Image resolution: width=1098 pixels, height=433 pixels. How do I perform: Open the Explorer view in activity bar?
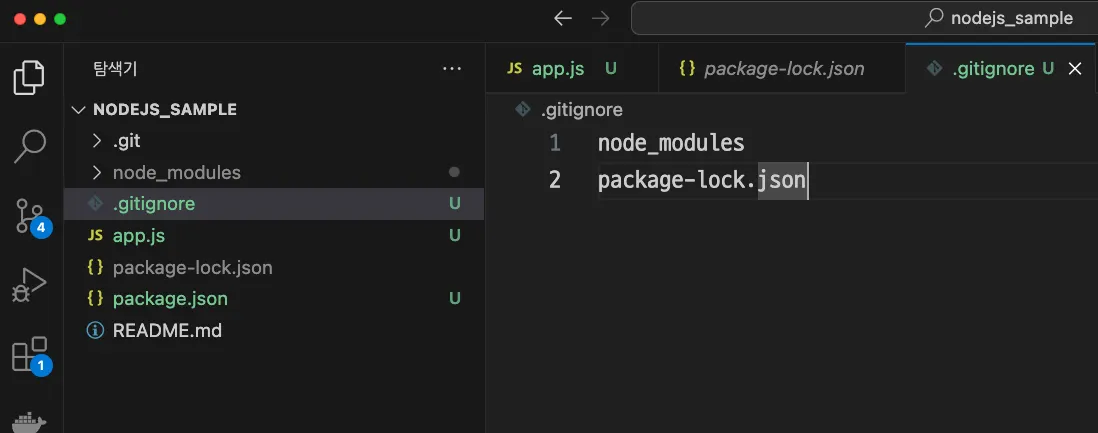(29, 77)
